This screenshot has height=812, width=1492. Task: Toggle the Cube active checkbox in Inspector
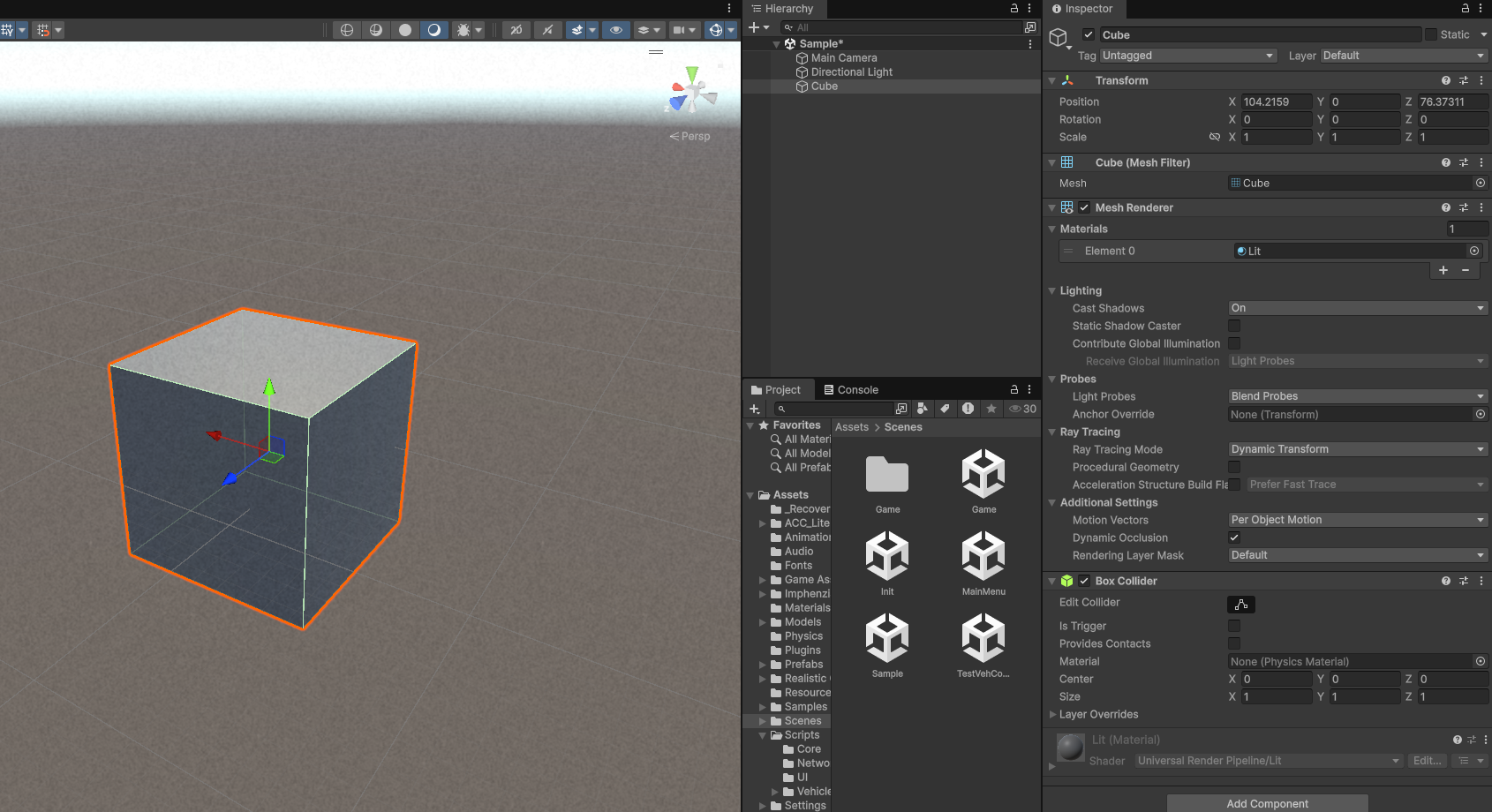click(1089, 34)
